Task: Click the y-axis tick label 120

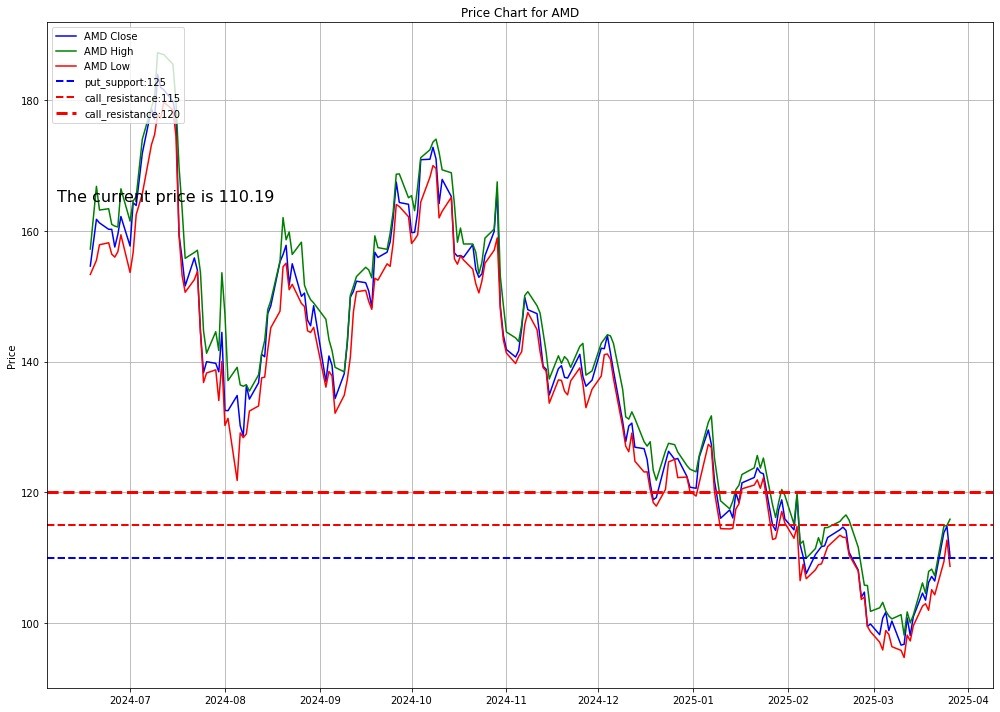Action: click(30, 493)
